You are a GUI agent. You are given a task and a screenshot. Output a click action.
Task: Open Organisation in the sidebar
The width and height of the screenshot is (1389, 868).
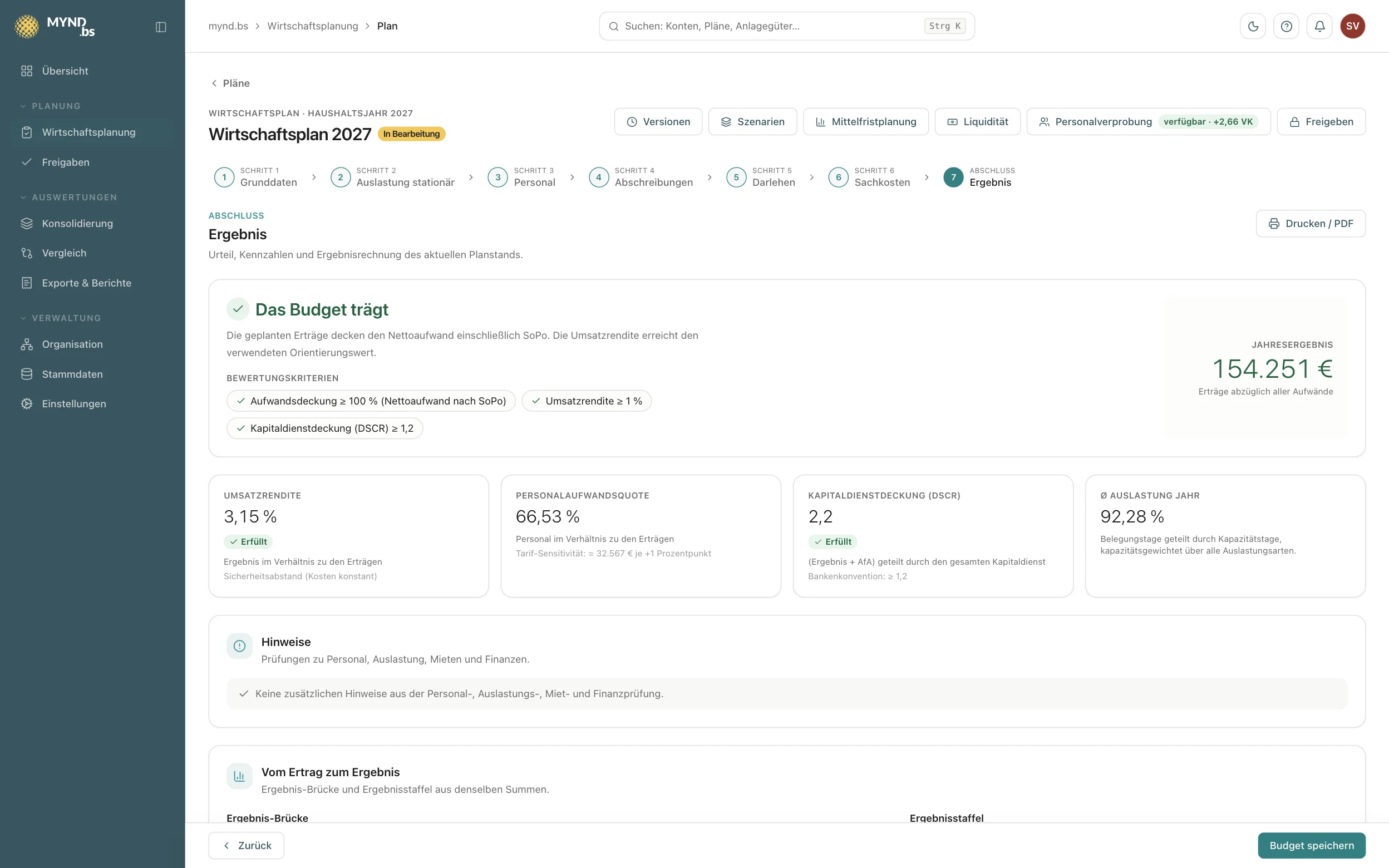92,344
